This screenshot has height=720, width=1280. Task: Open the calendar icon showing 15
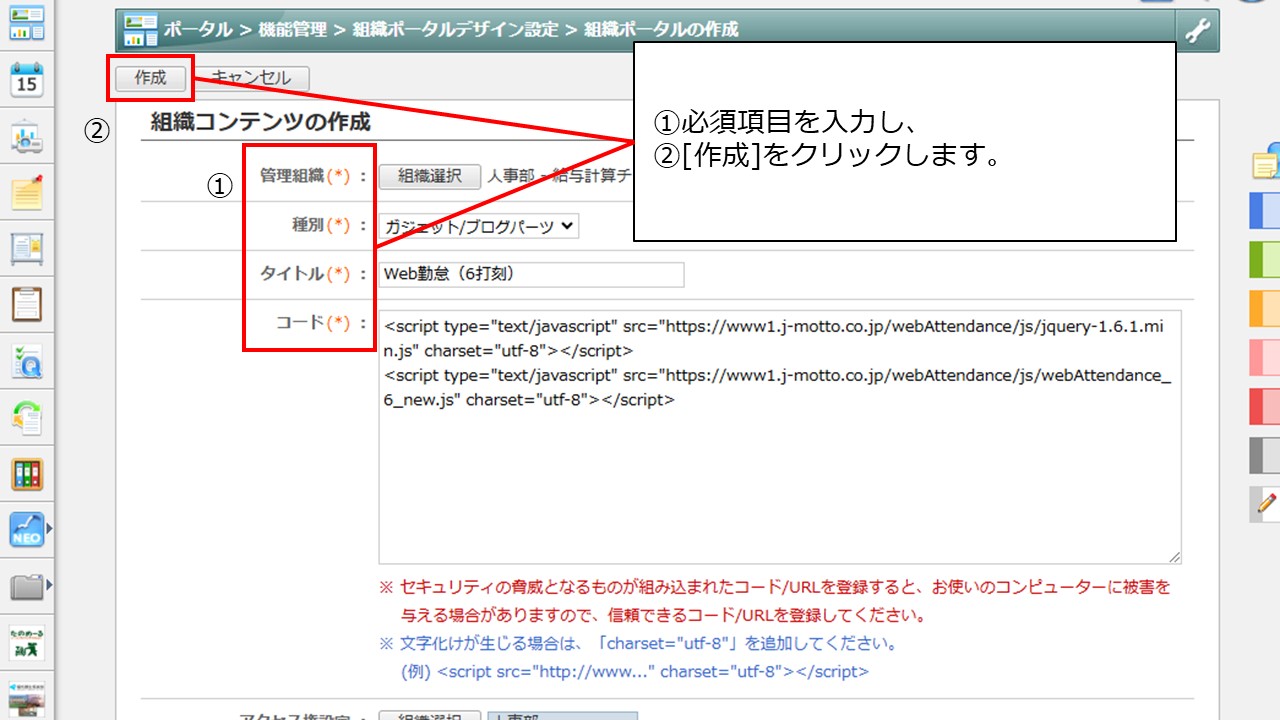pyautogui.click(x=27, y=79)
